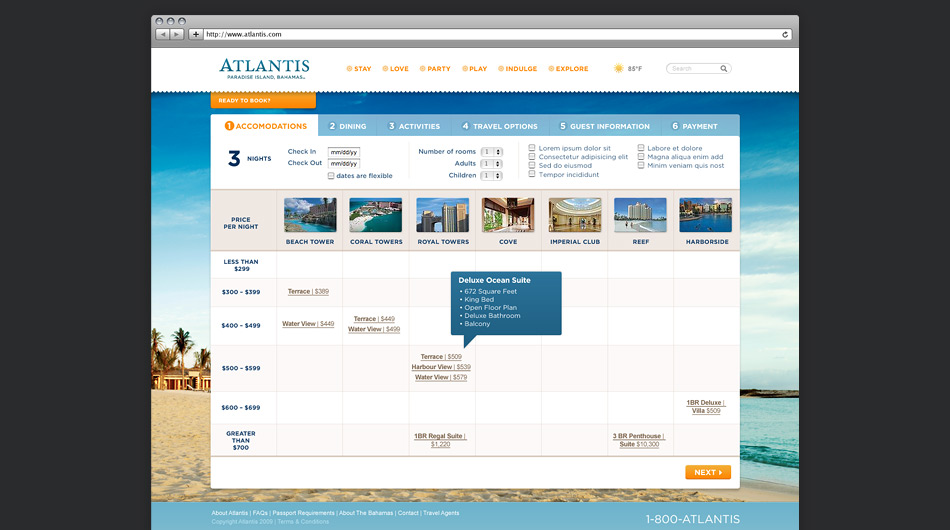Select Harbour View $539 link
950x530 pixels.
[x=441, y=366]
